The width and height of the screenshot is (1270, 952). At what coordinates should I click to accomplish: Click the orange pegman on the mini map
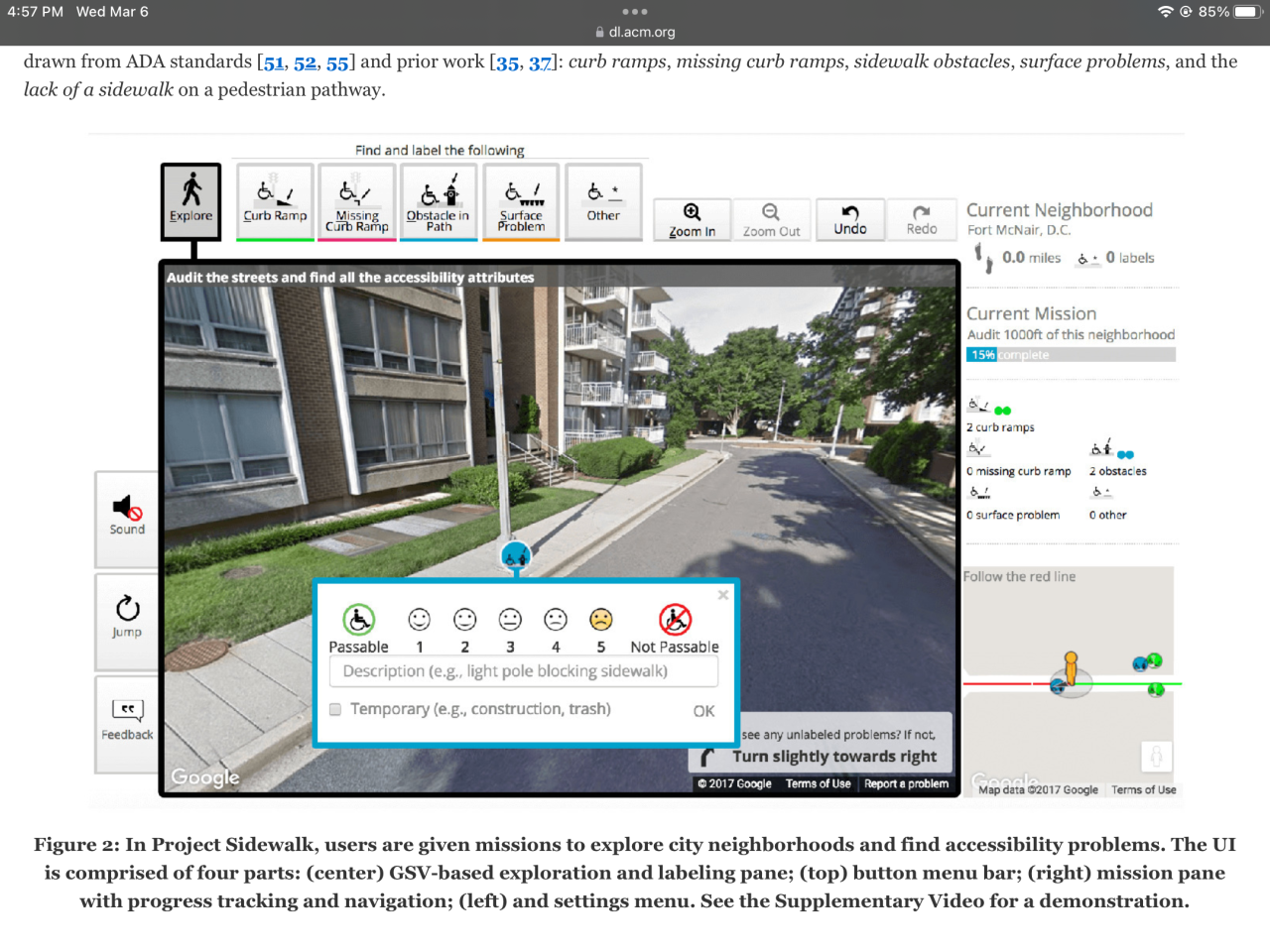pyautogui.click(x=1071, y=668)
